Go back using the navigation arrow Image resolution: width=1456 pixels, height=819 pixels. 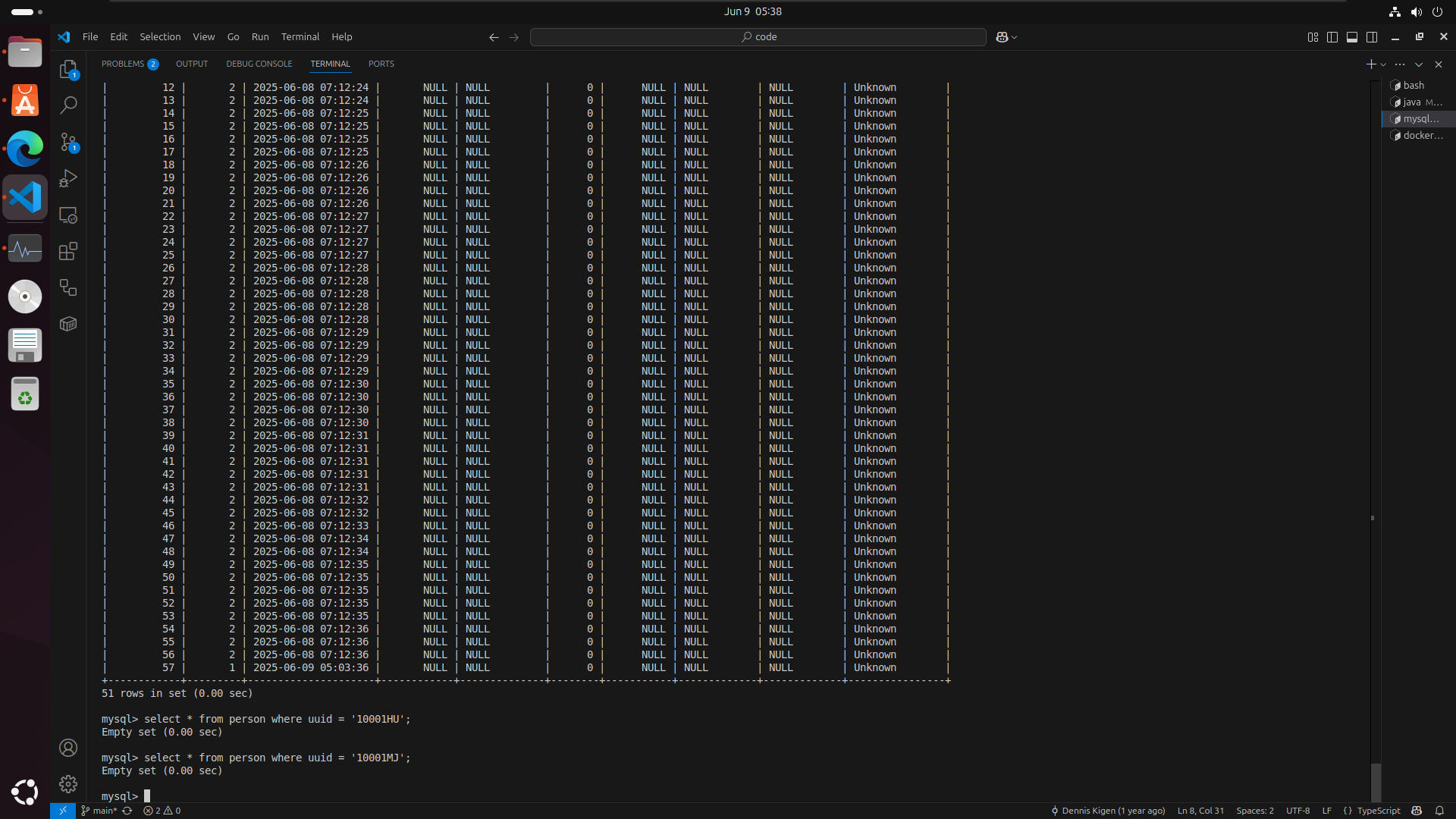[x=494, y=37]
